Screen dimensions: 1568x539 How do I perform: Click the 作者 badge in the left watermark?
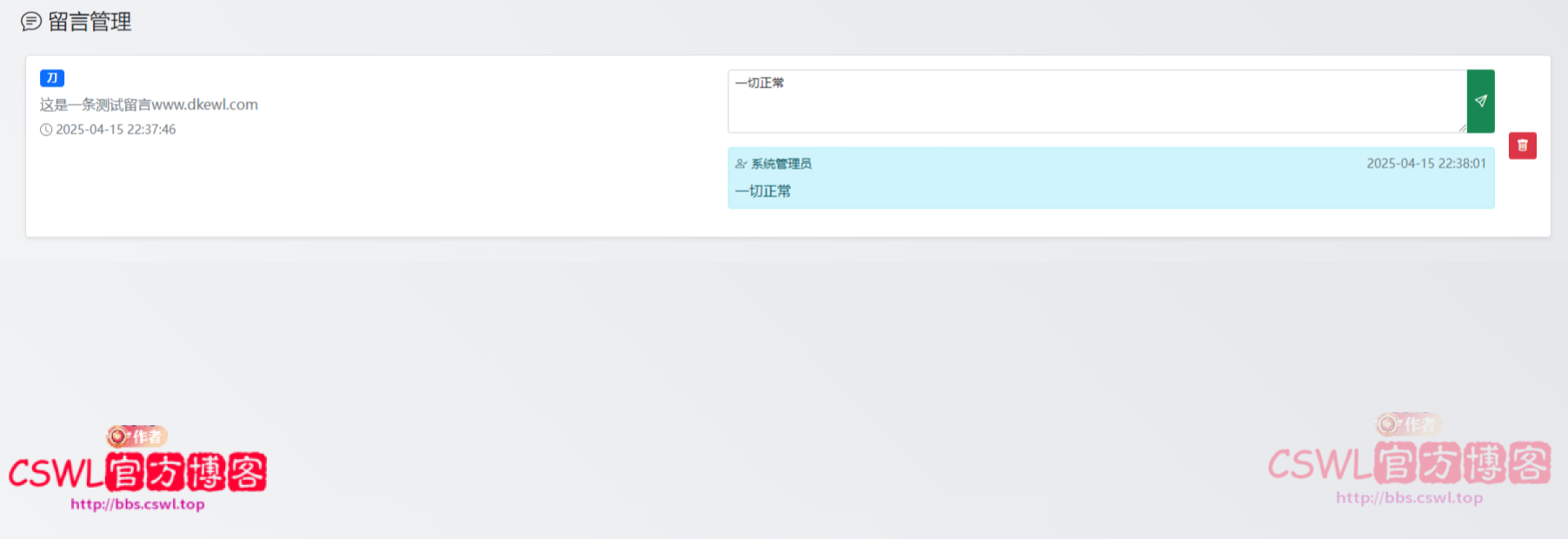[x=137, y=436]
